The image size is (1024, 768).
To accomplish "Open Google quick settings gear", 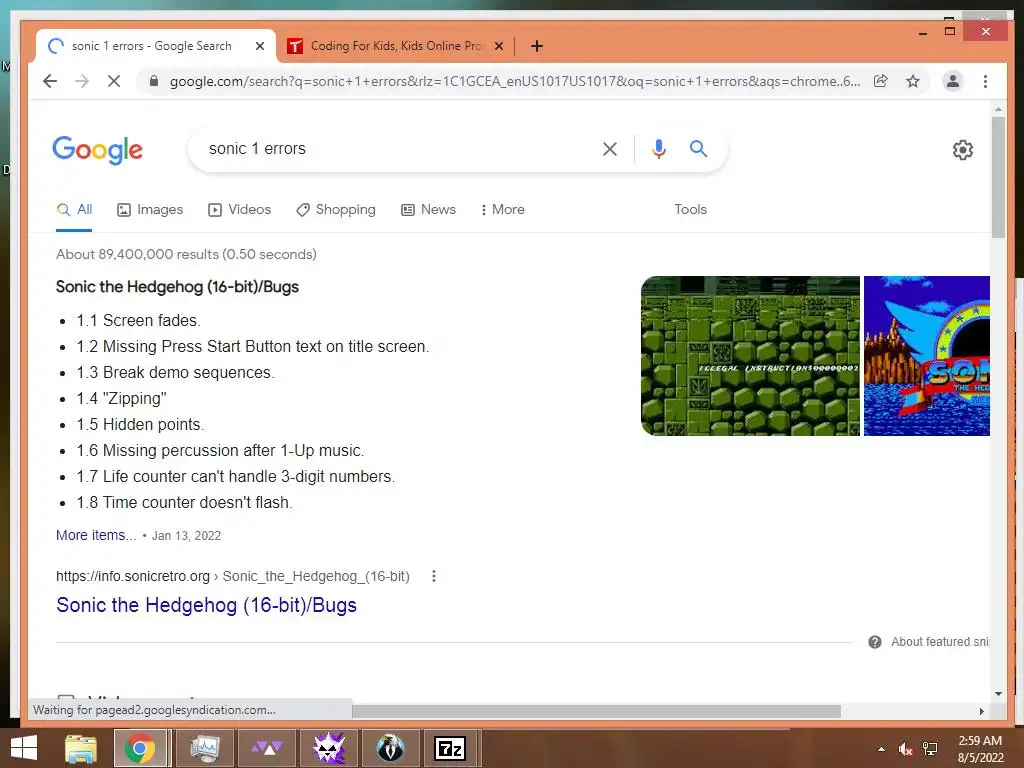I will 963,150.
